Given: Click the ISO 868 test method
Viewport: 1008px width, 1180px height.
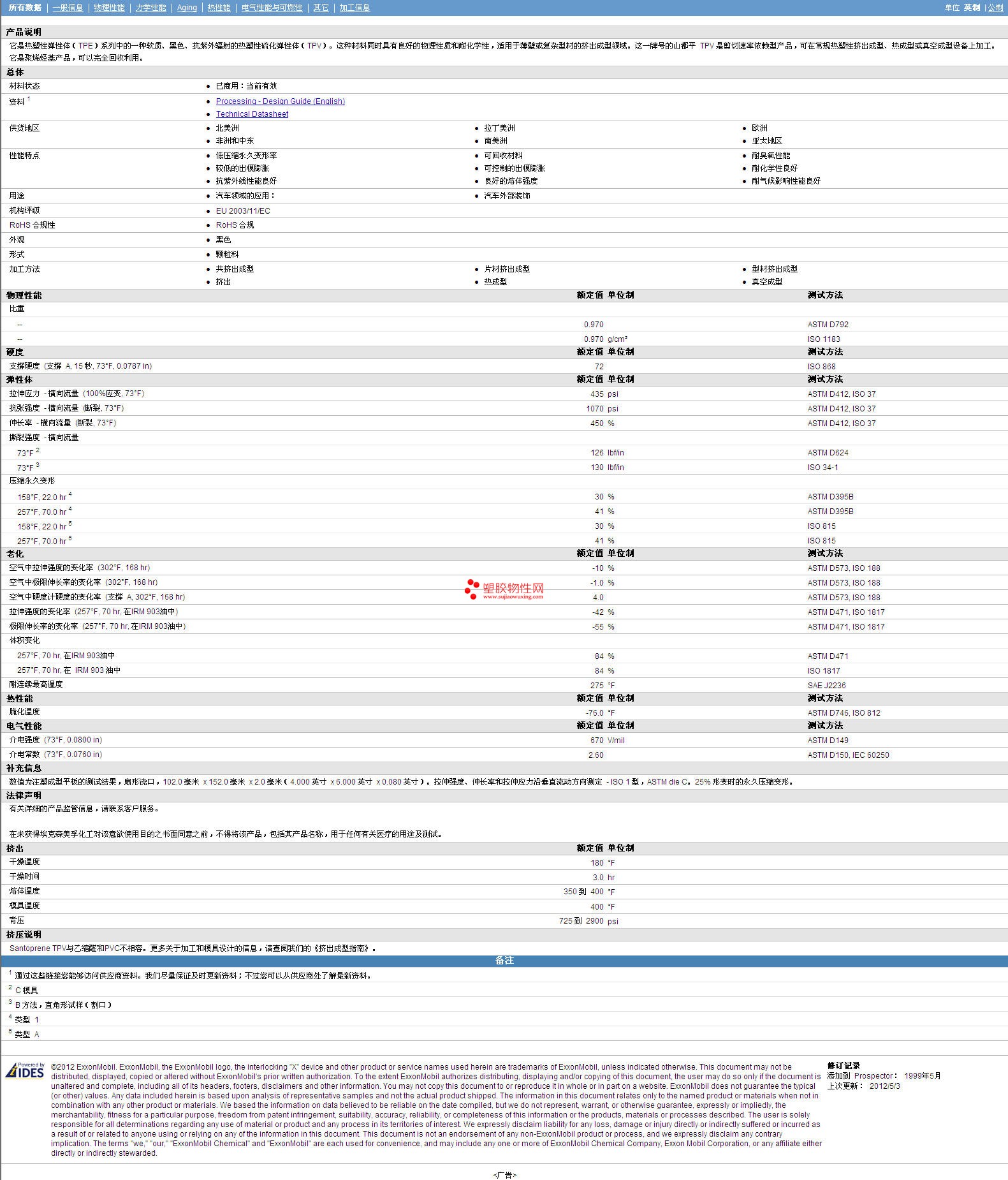Looking at the screenshot, I should (821, 367).
